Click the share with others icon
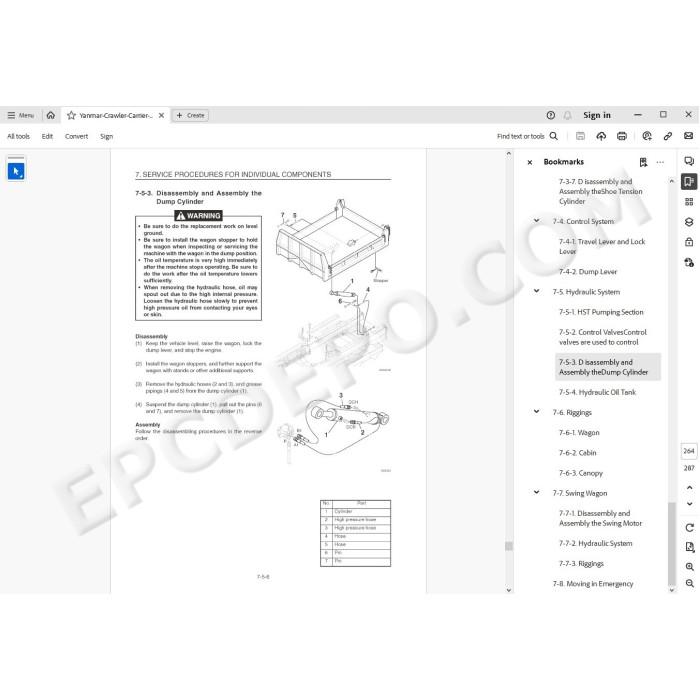This screenshot has height=700, width=700. click(x=646, y=136)
